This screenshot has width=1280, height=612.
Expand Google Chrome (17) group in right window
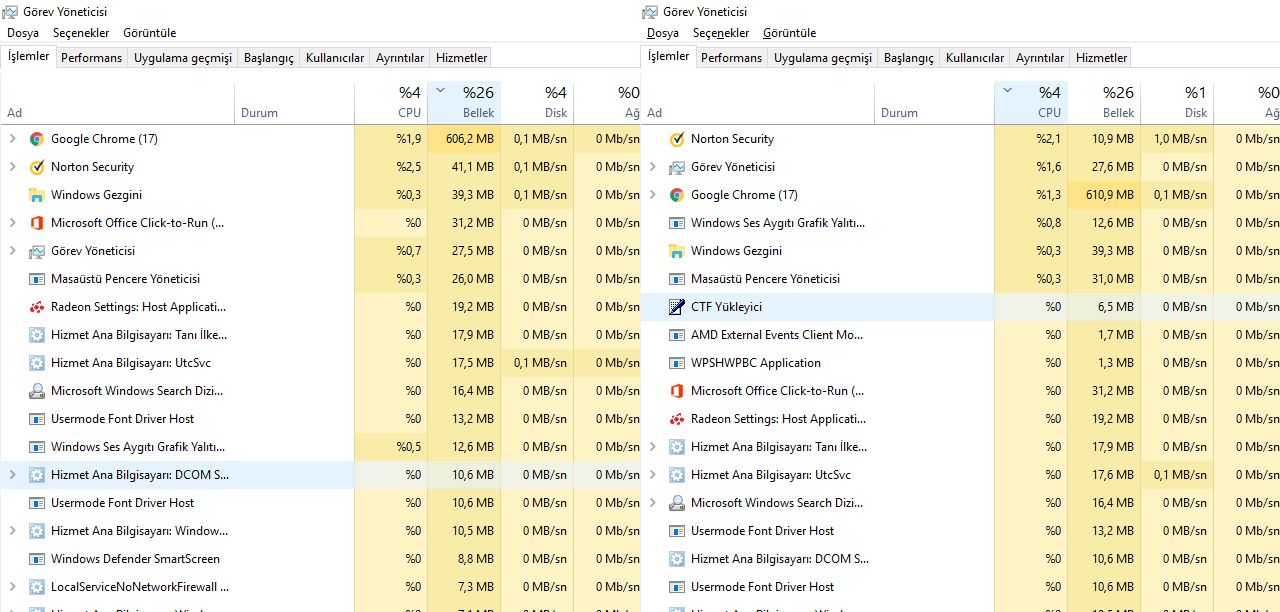click(652, 195)
